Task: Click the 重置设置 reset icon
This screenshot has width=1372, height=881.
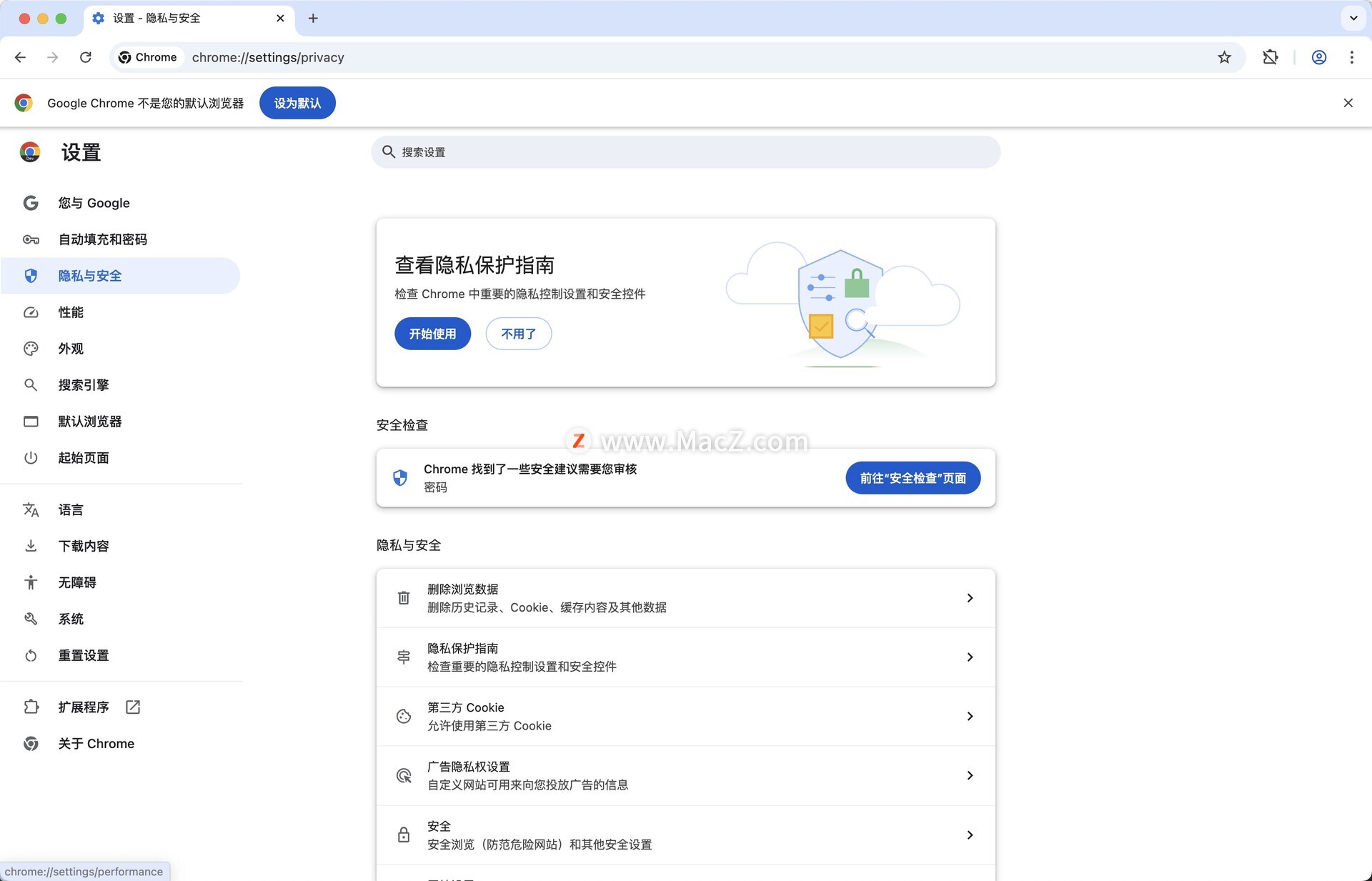Action: [x=31, y=655]
